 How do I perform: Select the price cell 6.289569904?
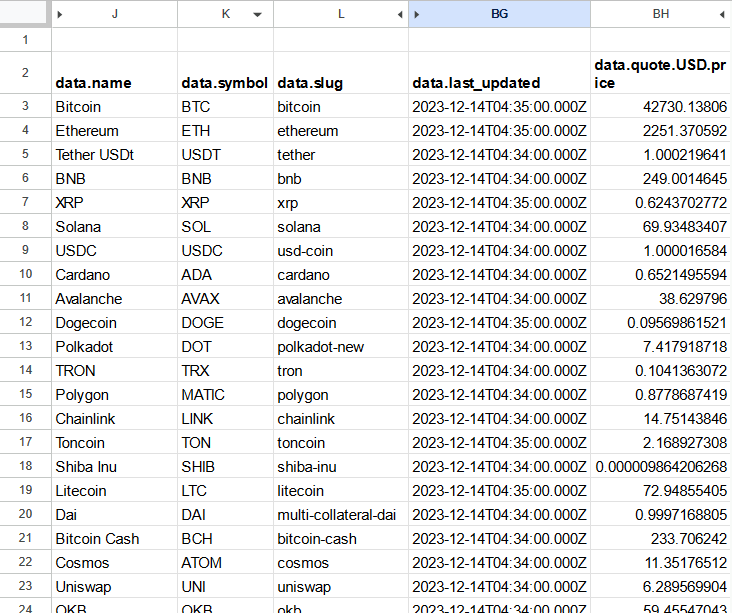coord(661,587)
